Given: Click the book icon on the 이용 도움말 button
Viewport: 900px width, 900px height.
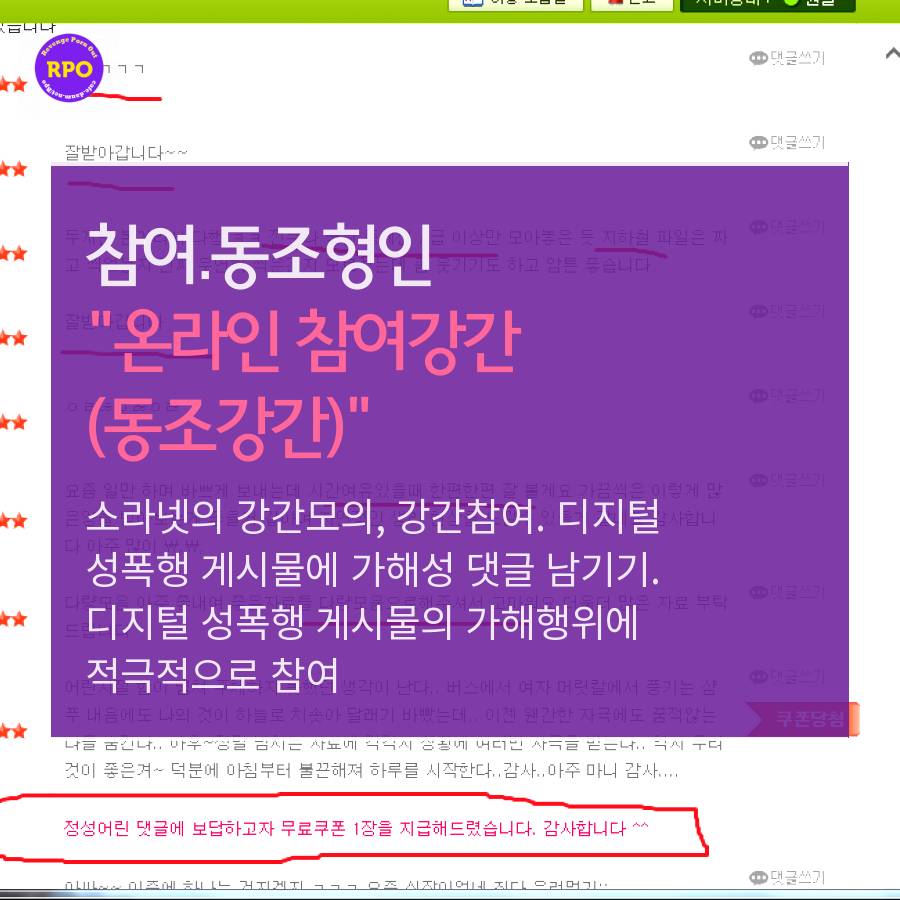Looking at the screenshot, I should click(474, 5).
